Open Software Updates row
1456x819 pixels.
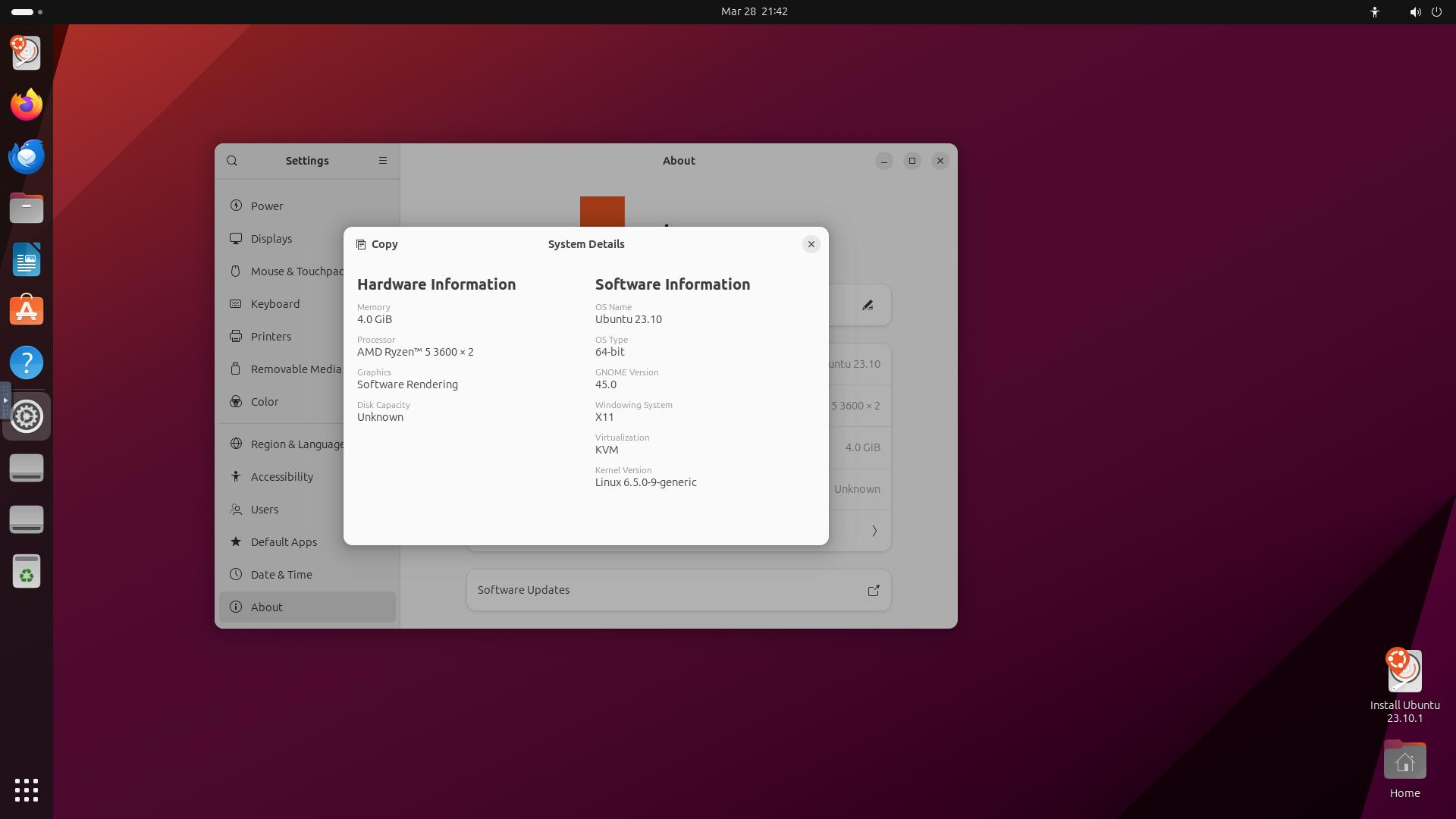[679, 590]
